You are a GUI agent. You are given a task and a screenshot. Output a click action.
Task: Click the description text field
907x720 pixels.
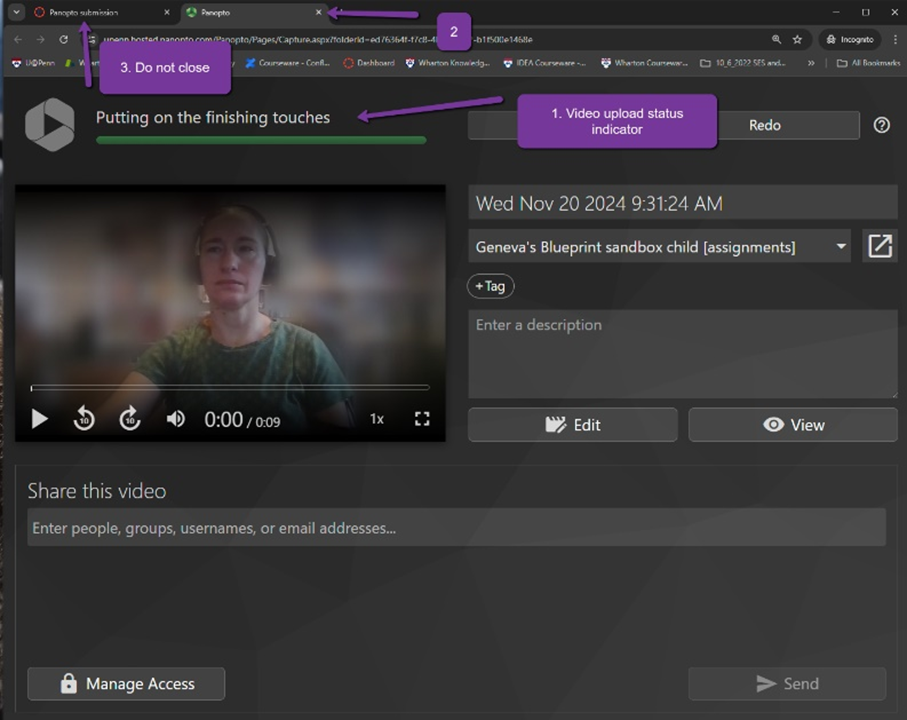point(682,354)
